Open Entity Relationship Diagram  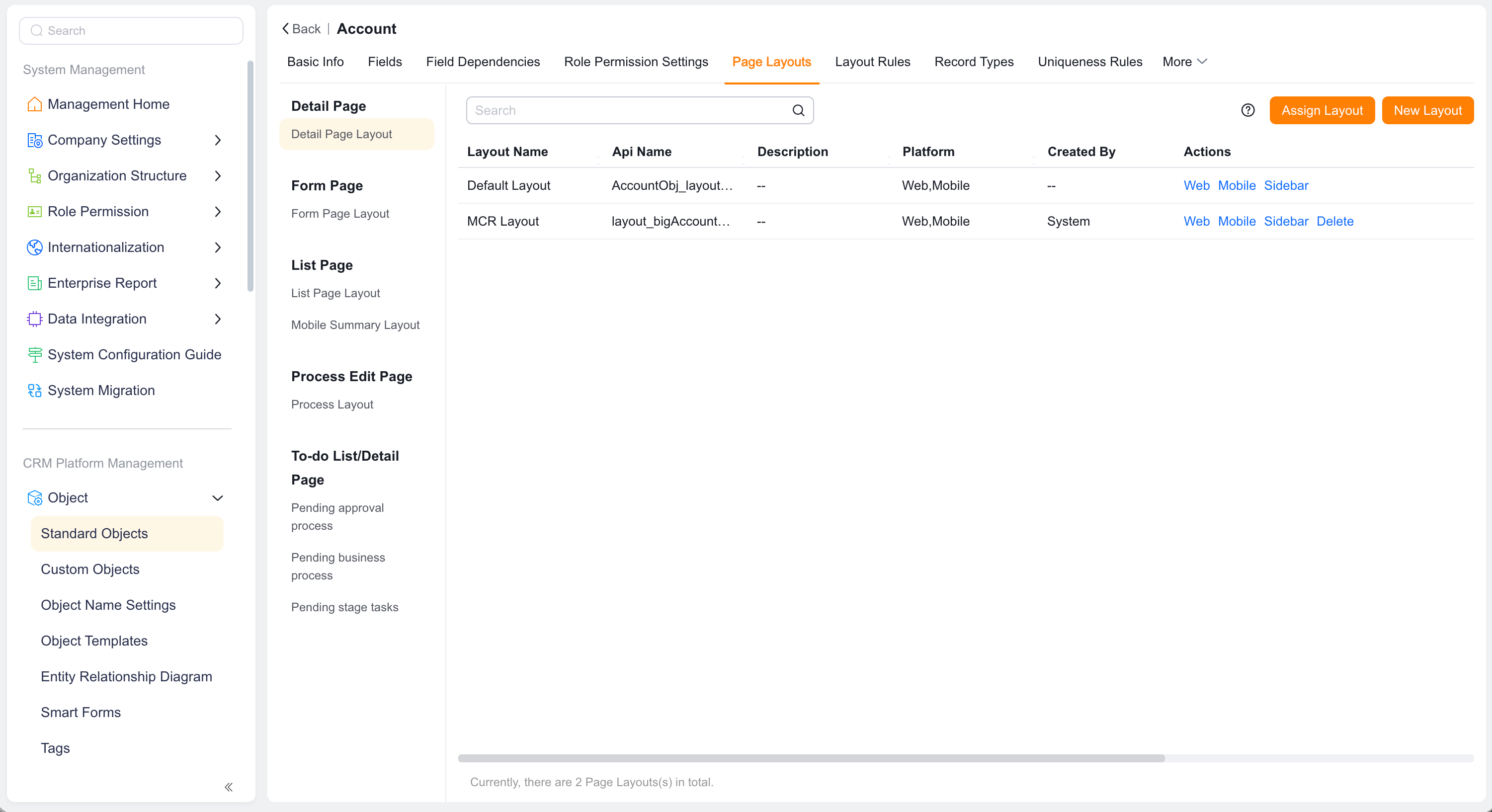(x=126, y=677)
